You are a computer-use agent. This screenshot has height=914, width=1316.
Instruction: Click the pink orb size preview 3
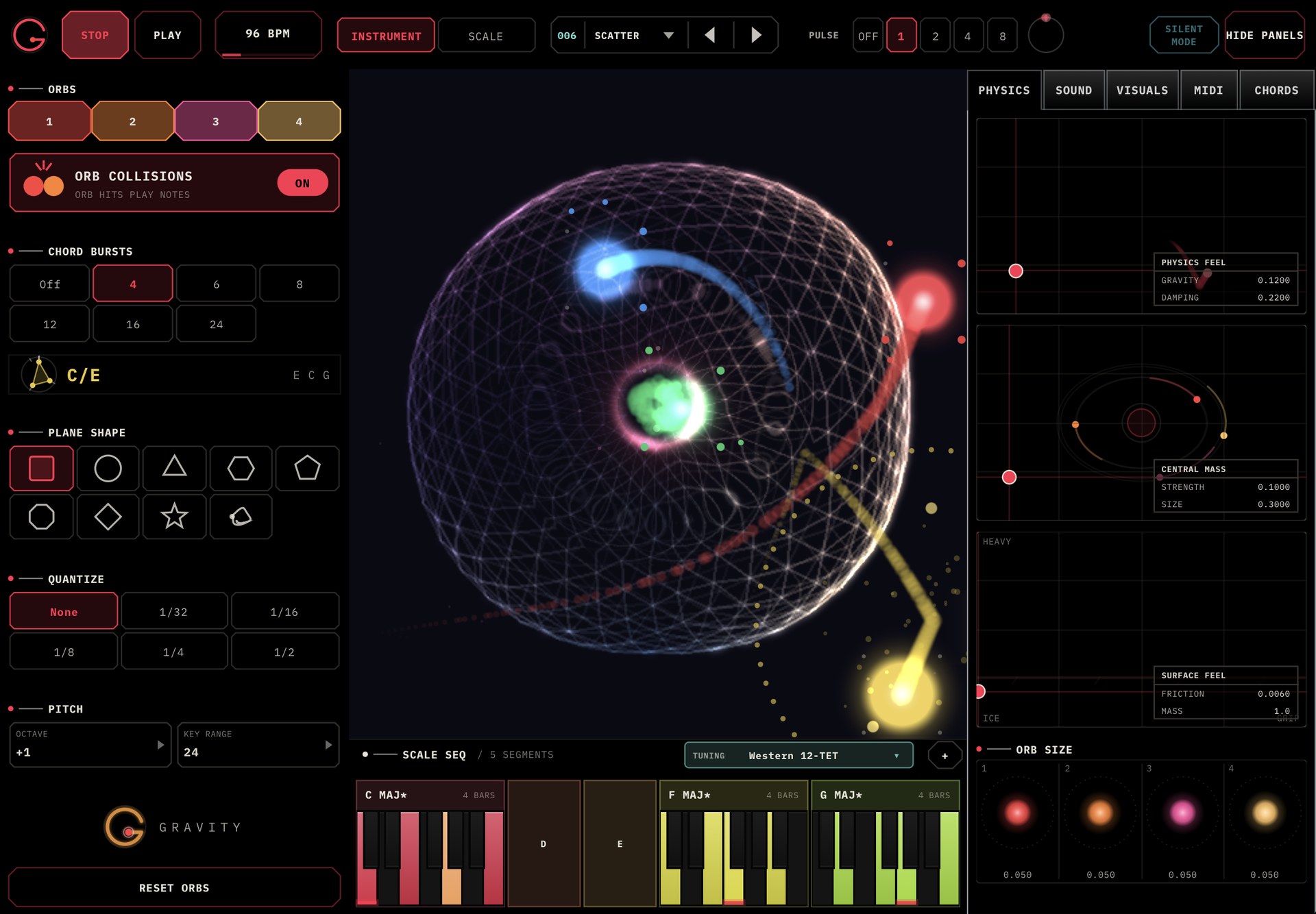click(1182, 813)
